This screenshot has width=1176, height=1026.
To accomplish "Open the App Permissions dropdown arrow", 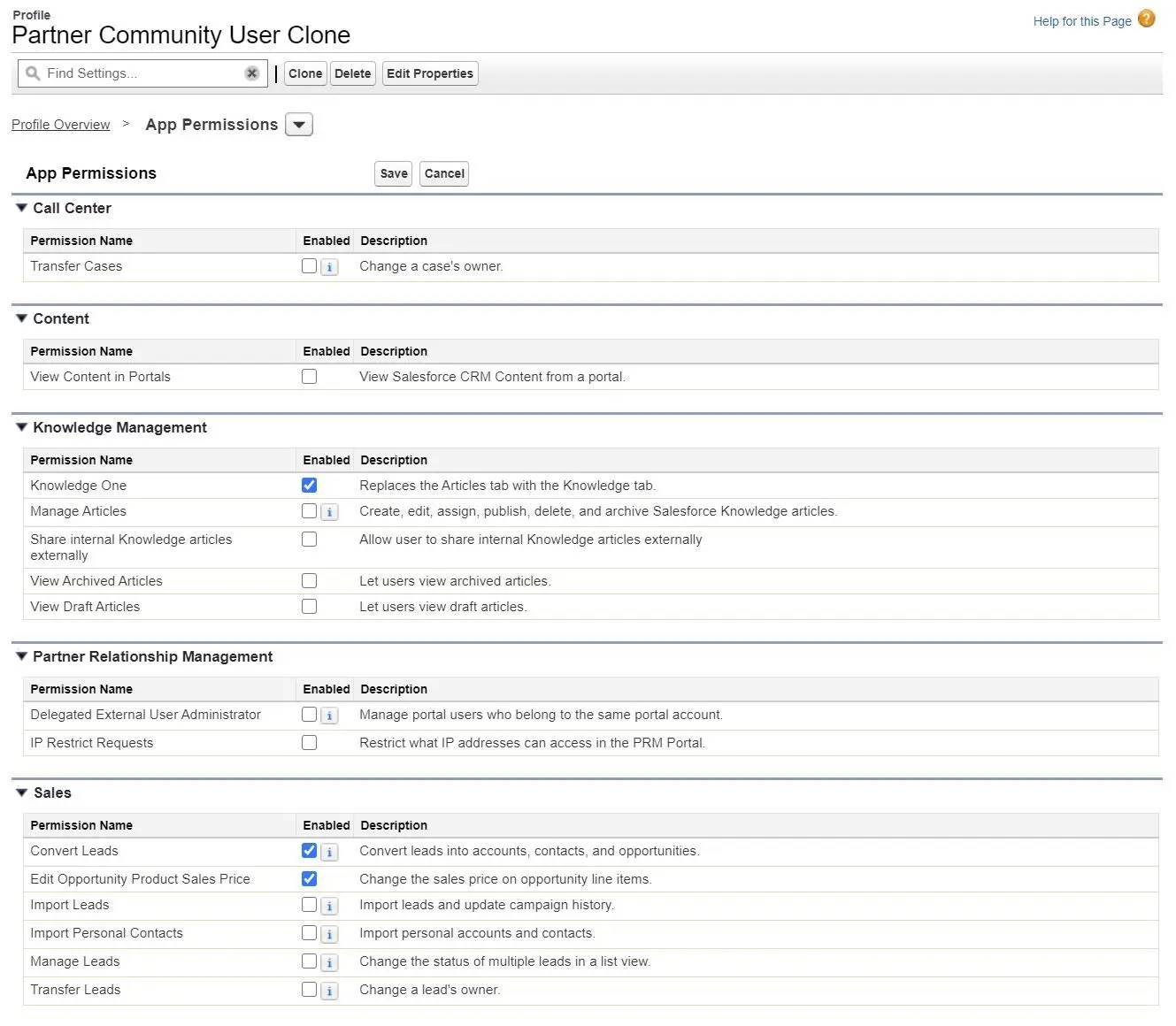I will pos(299,125).
